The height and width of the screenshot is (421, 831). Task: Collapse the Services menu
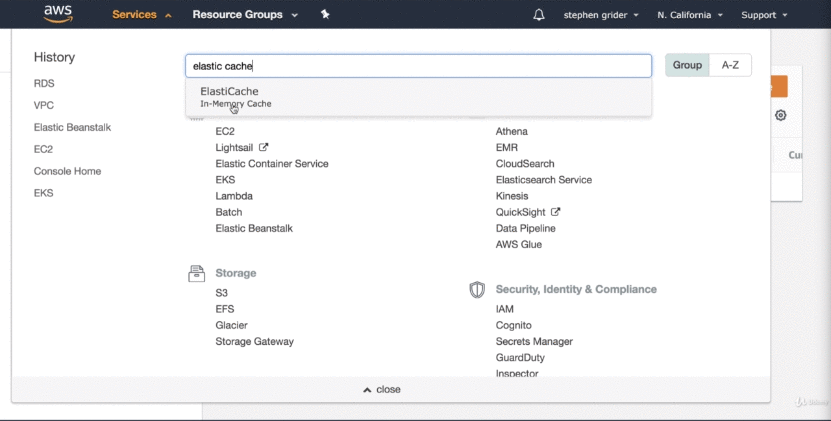(142, 15)
